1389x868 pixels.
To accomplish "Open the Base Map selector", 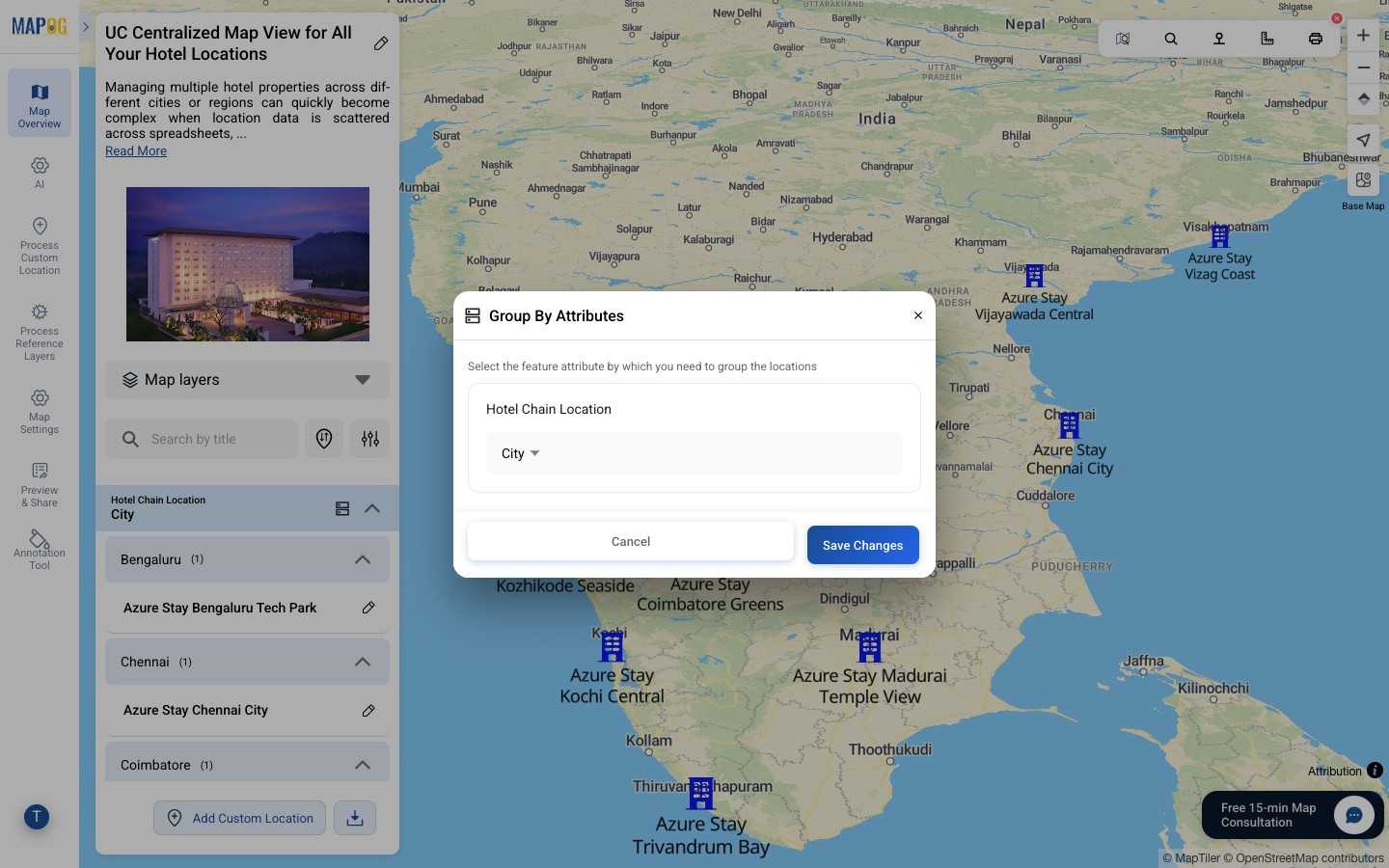I will 1362,180.
